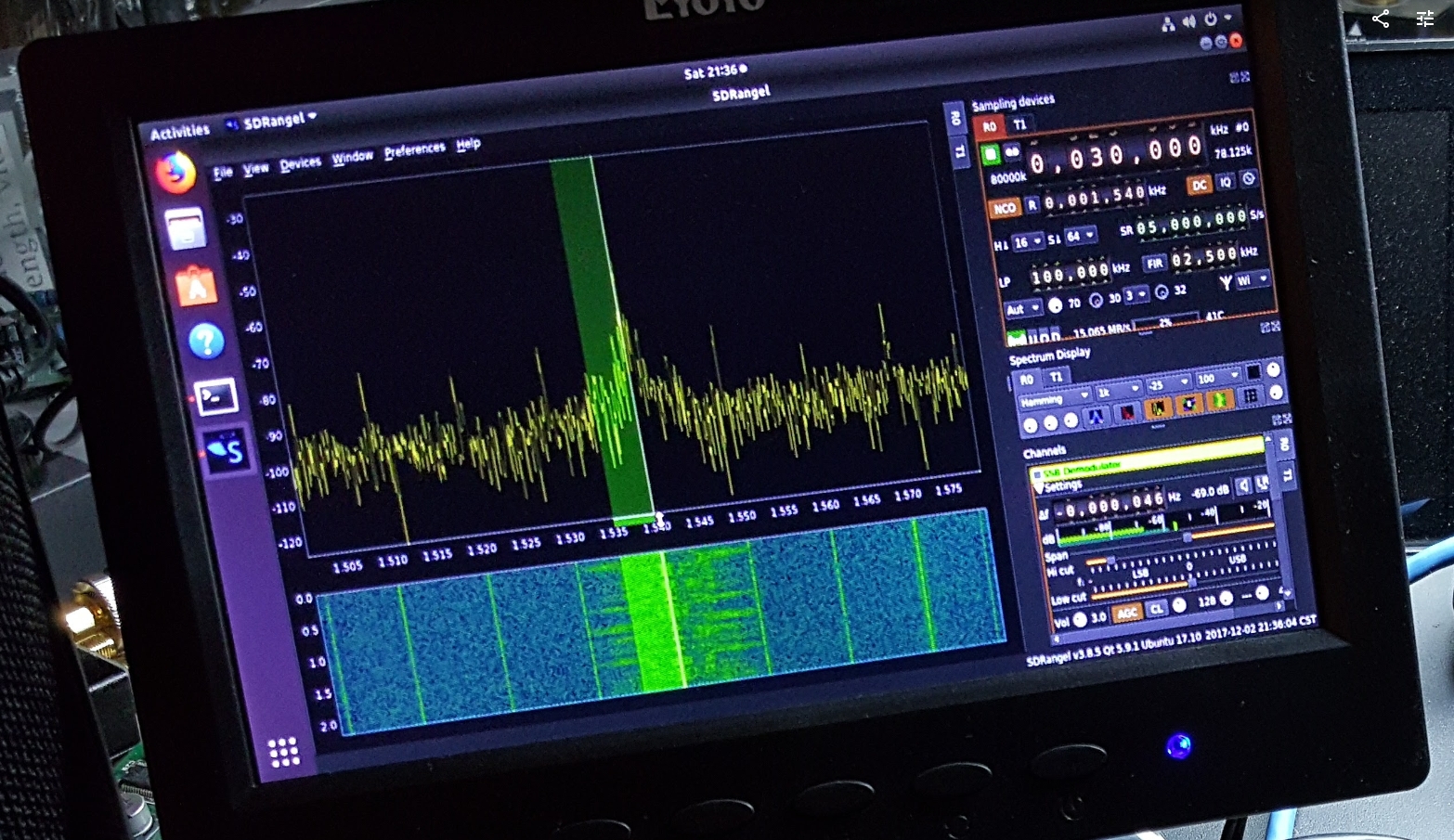Click the red 3D spectrogram icon

[x=1127, y=411]
